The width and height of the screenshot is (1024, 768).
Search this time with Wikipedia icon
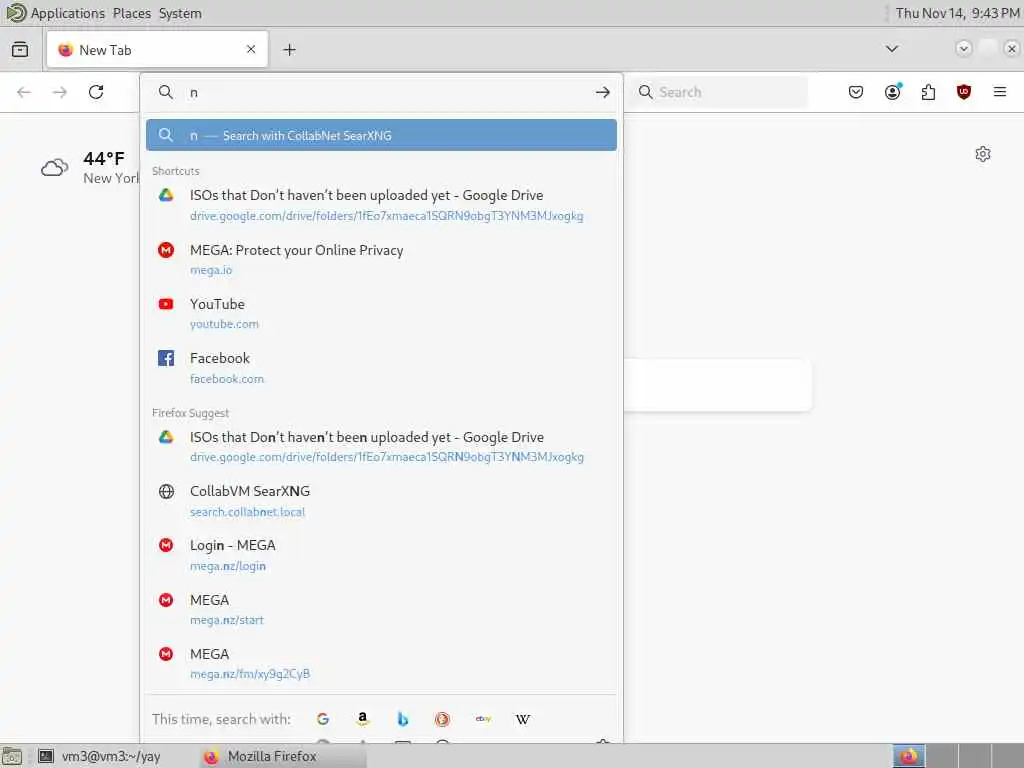(x=522, y=719)
